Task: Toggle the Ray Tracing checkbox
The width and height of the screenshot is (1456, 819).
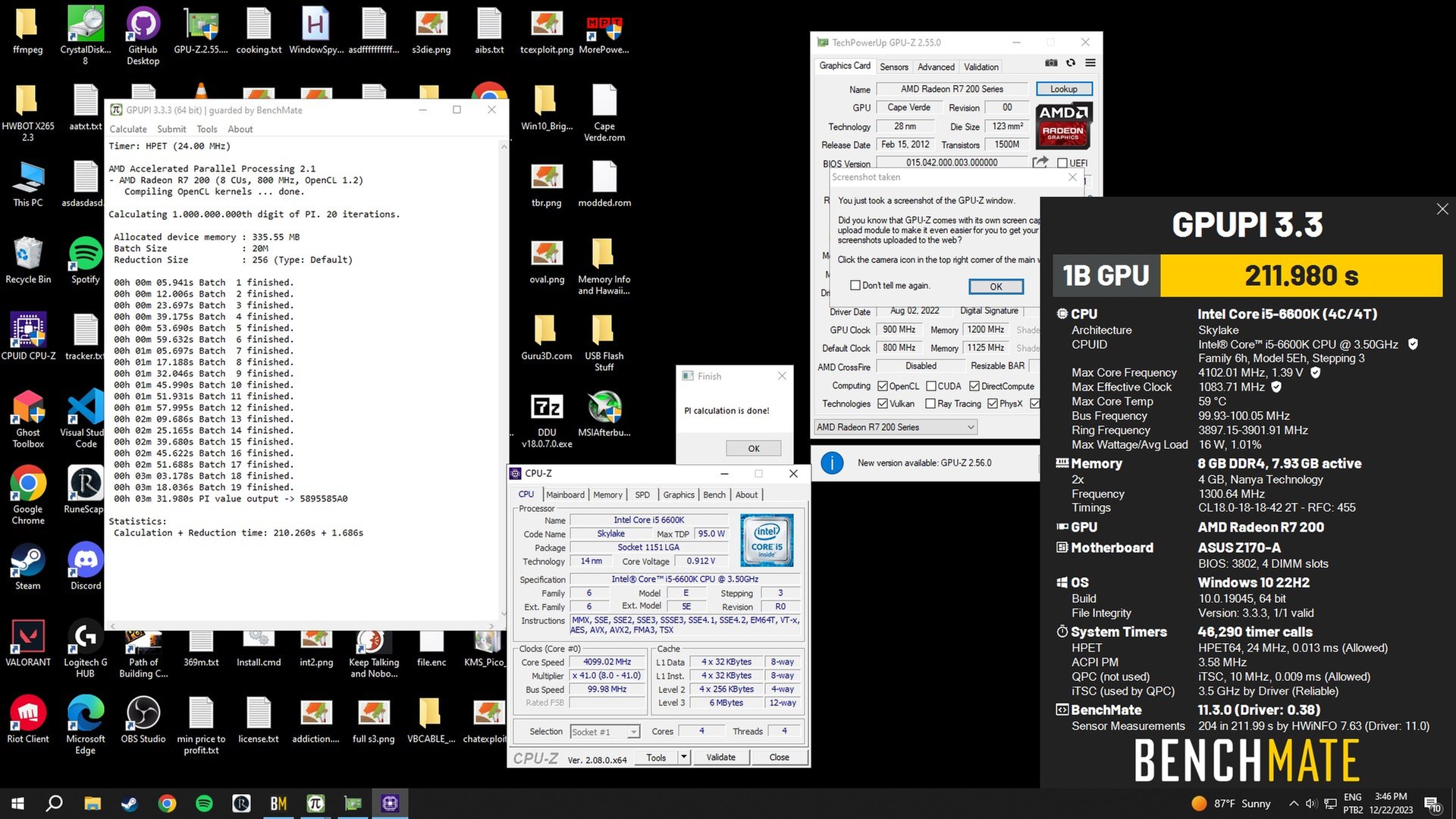Action: [930, 403]
